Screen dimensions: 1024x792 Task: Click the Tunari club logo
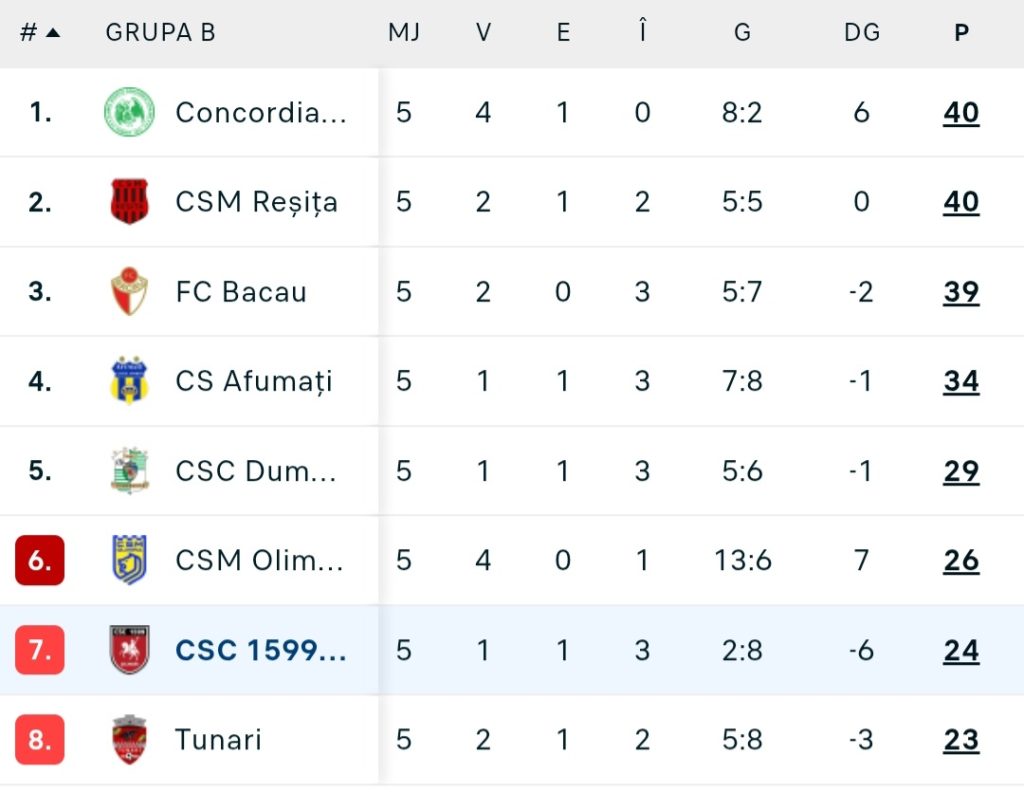pyautogui.click(x=129, y=740)
